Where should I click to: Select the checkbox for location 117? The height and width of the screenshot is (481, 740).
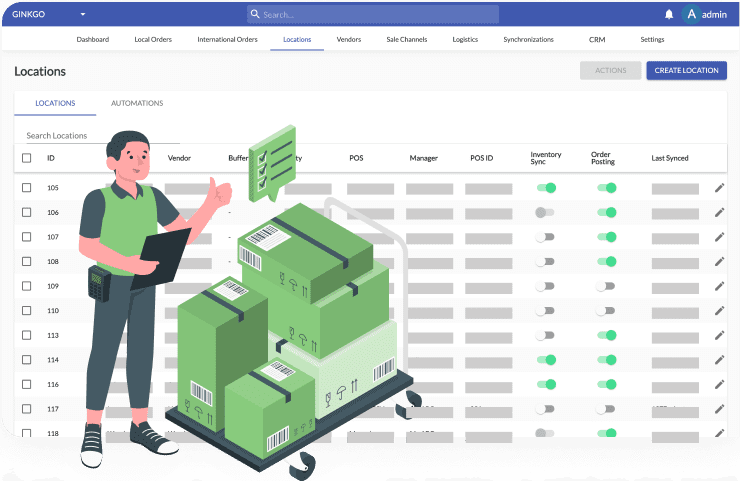[26, 409]
